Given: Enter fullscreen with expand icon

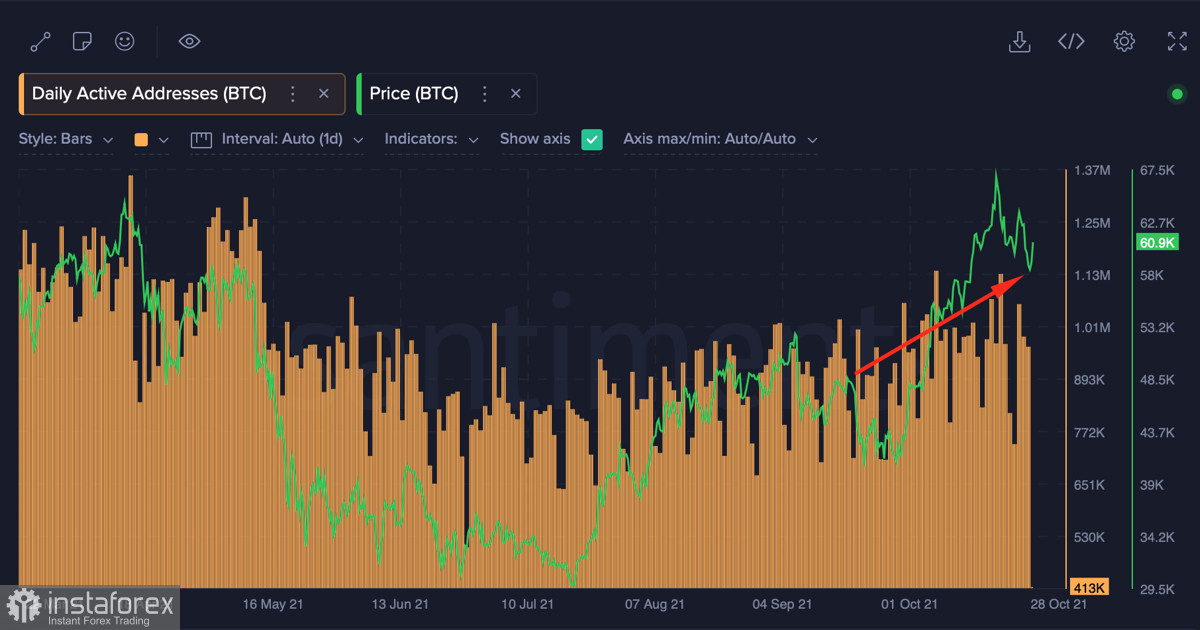Looking at the screenshot, I should coord(1177,41).
